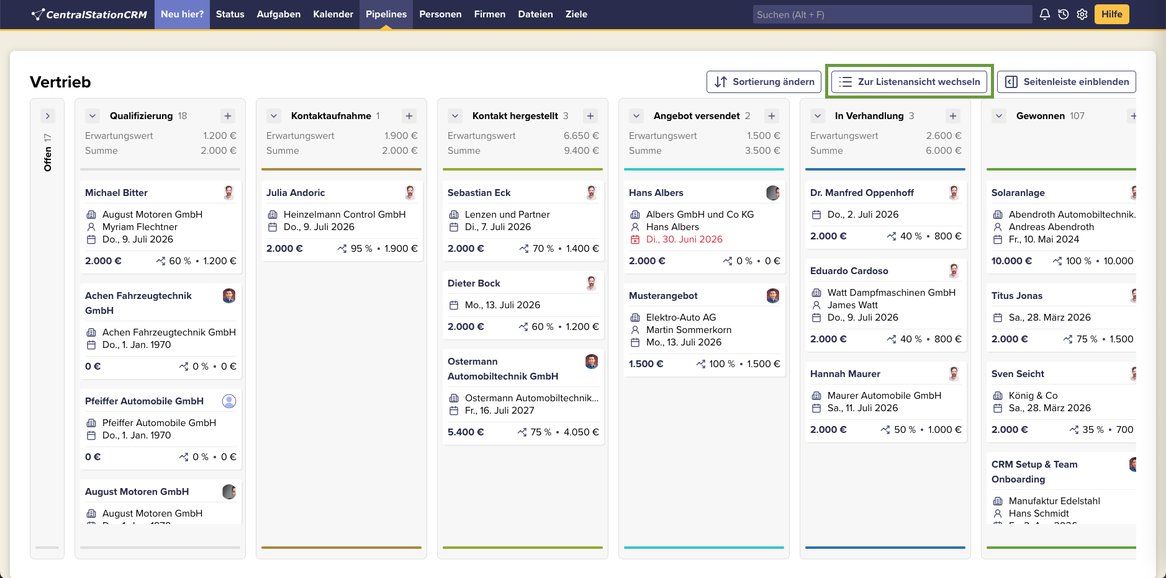Click Sortierung ändern button
Viewport: 1166px width, 578px height.
click(764, 82)
